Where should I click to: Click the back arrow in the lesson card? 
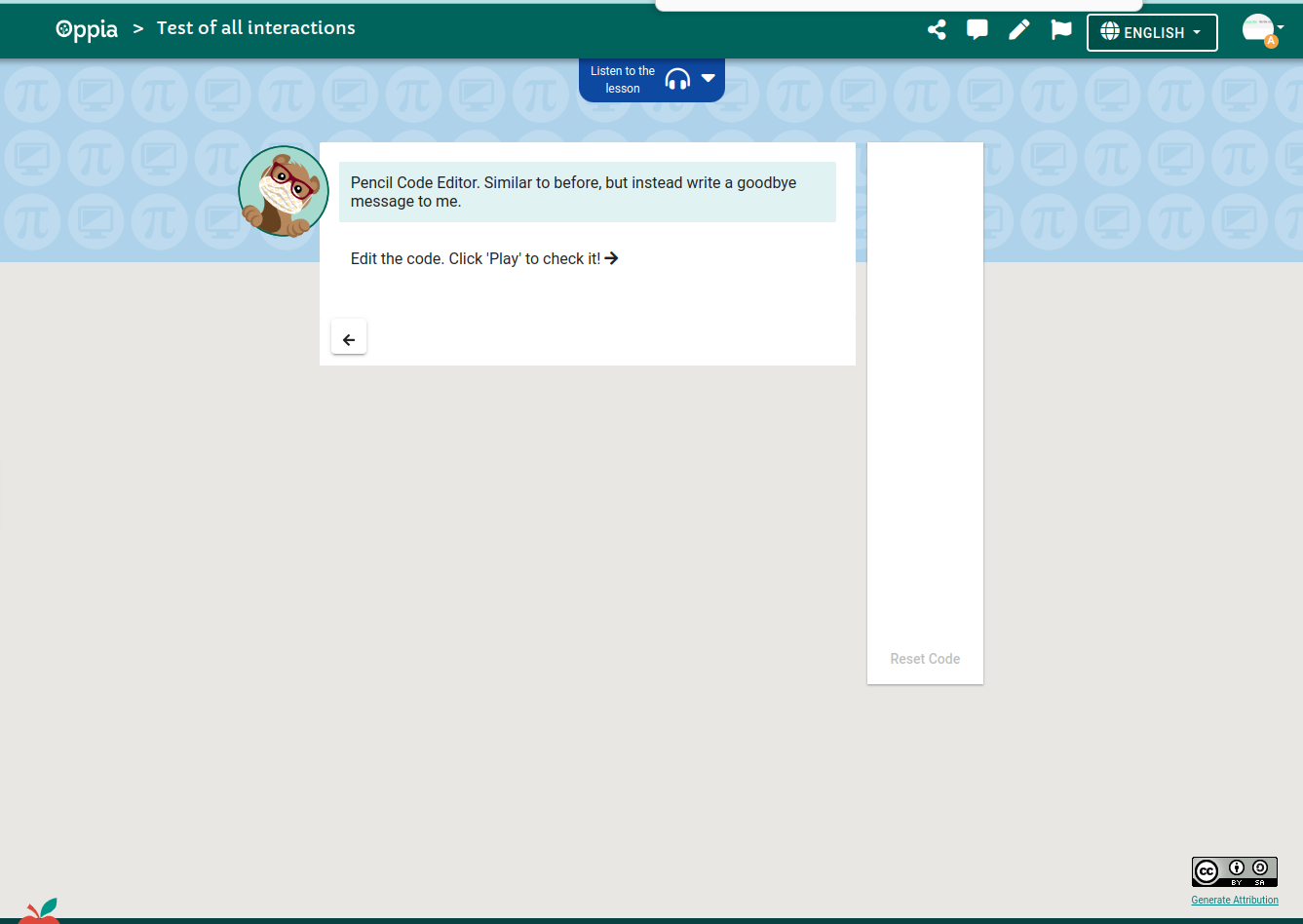(348, 337)
